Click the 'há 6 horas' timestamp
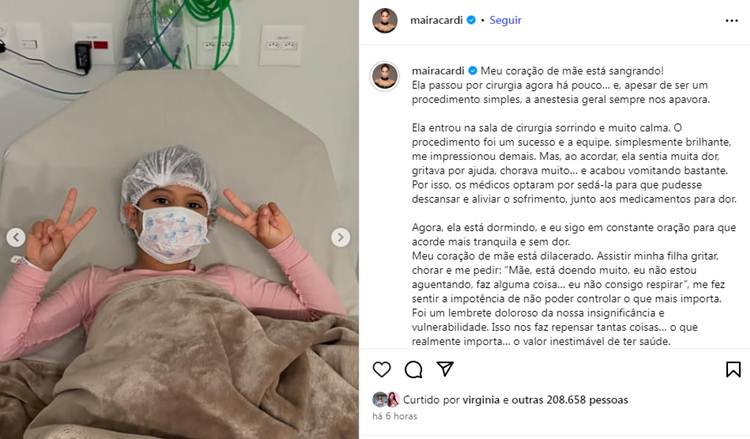This screenshot has width=750, height=439. click(x=395, y=416)
